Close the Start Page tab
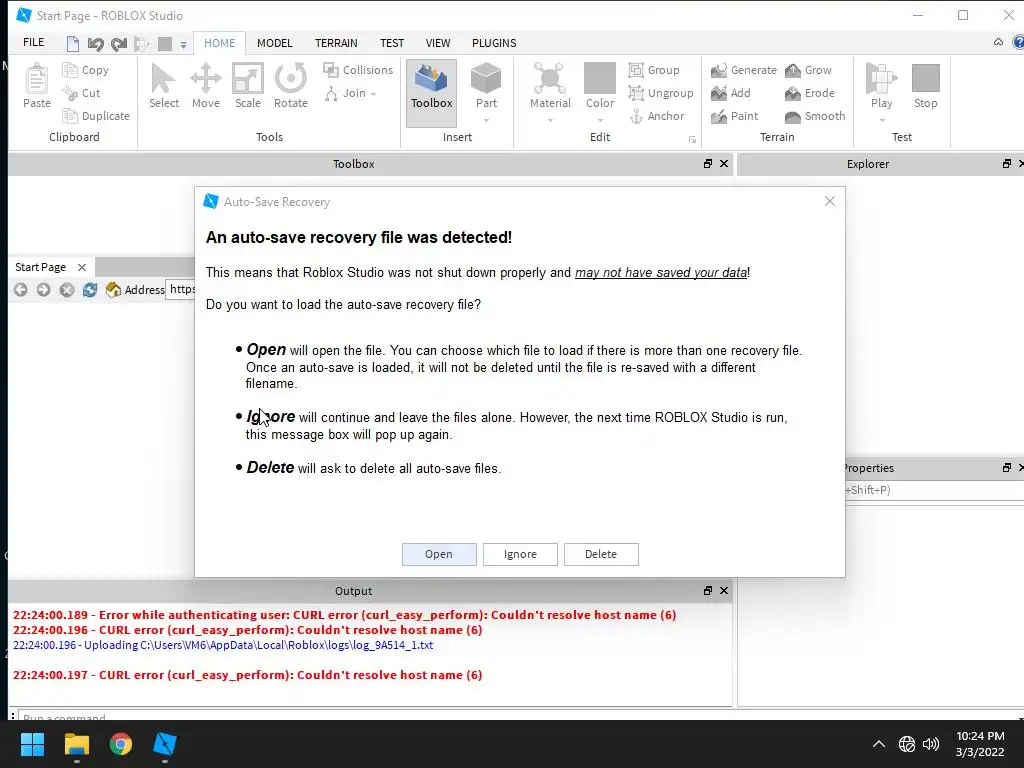The width and height of the screenshot is (1024, 768). pyautogui.click(x=82, y=267)
